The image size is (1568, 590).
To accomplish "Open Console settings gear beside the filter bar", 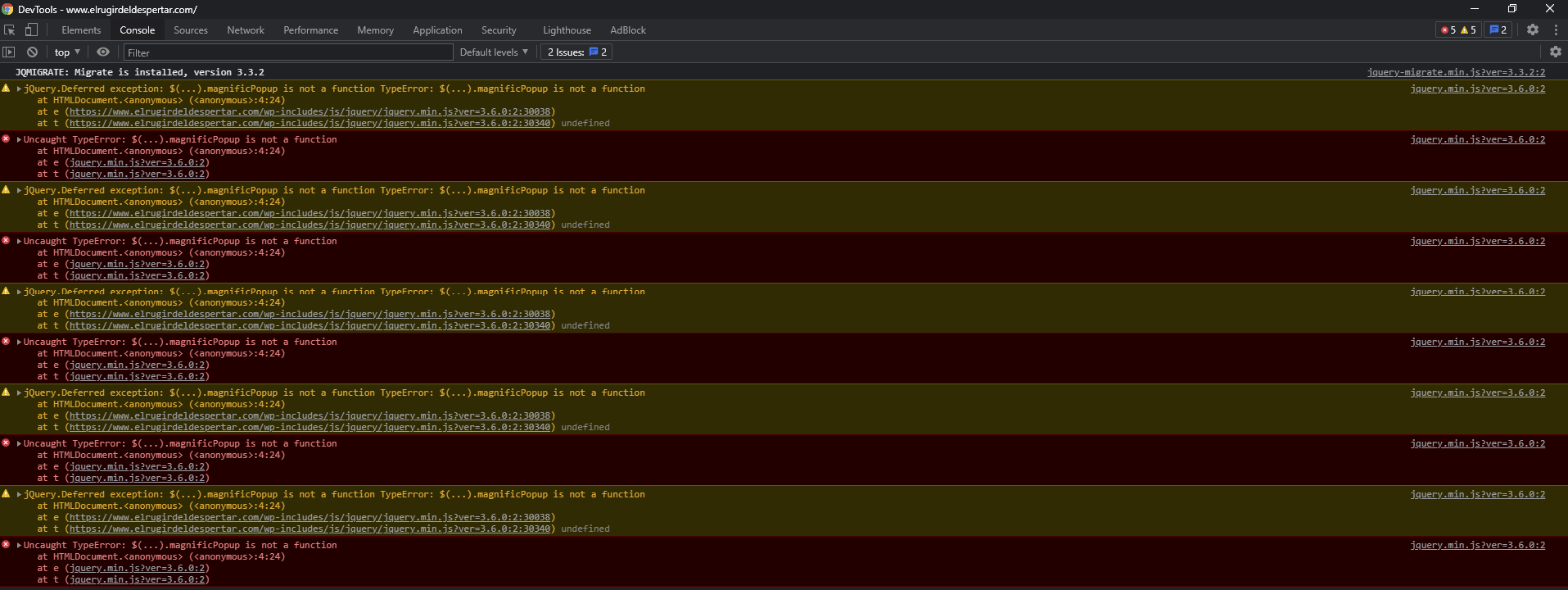I will [x=1555, y=52].
